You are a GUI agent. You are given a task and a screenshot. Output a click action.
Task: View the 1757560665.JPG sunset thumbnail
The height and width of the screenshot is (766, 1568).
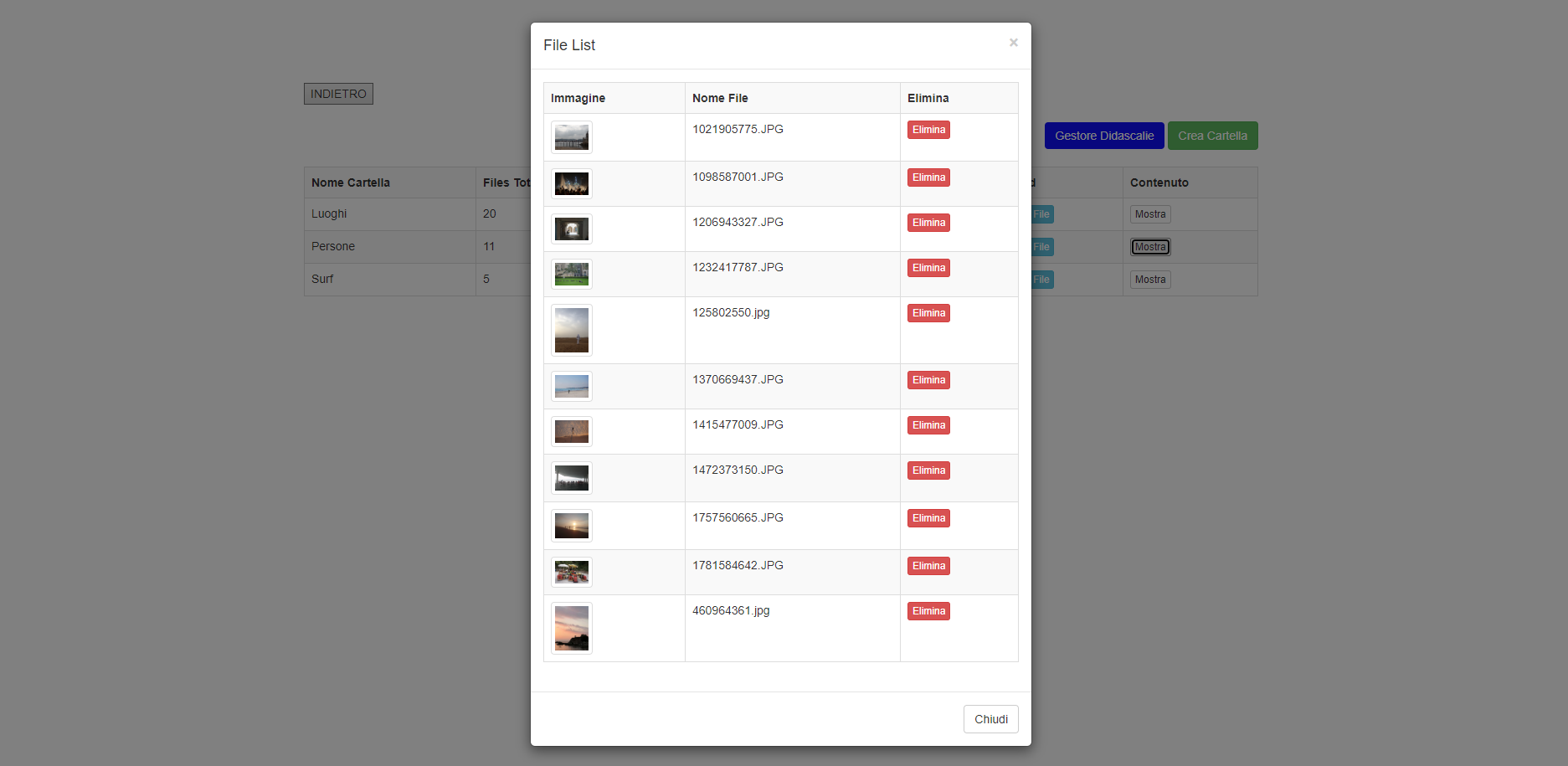pos(572,526)
